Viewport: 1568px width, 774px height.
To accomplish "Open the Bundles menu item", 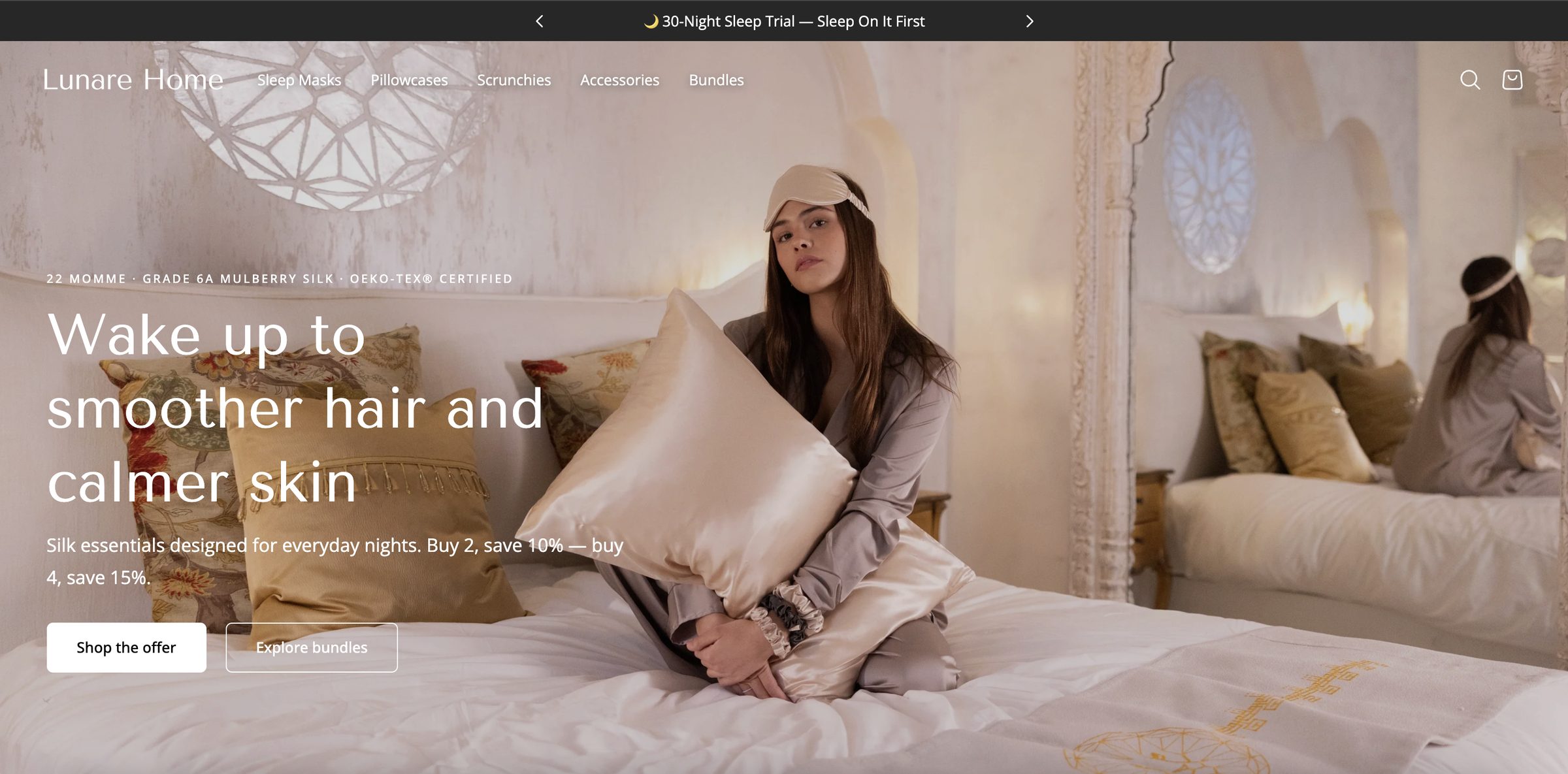I will 716,80.
